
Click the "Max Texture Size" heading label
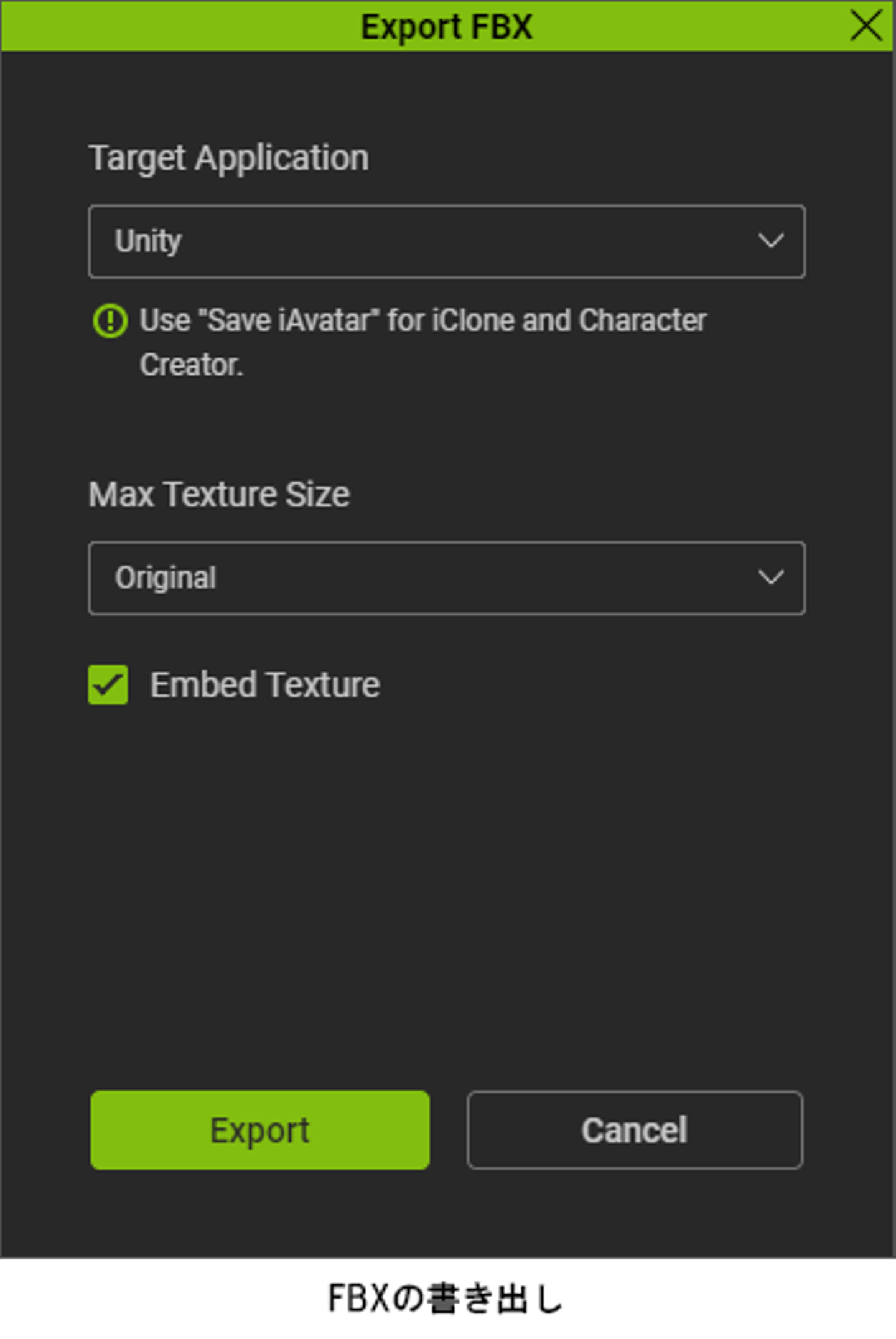coord(219,495)
